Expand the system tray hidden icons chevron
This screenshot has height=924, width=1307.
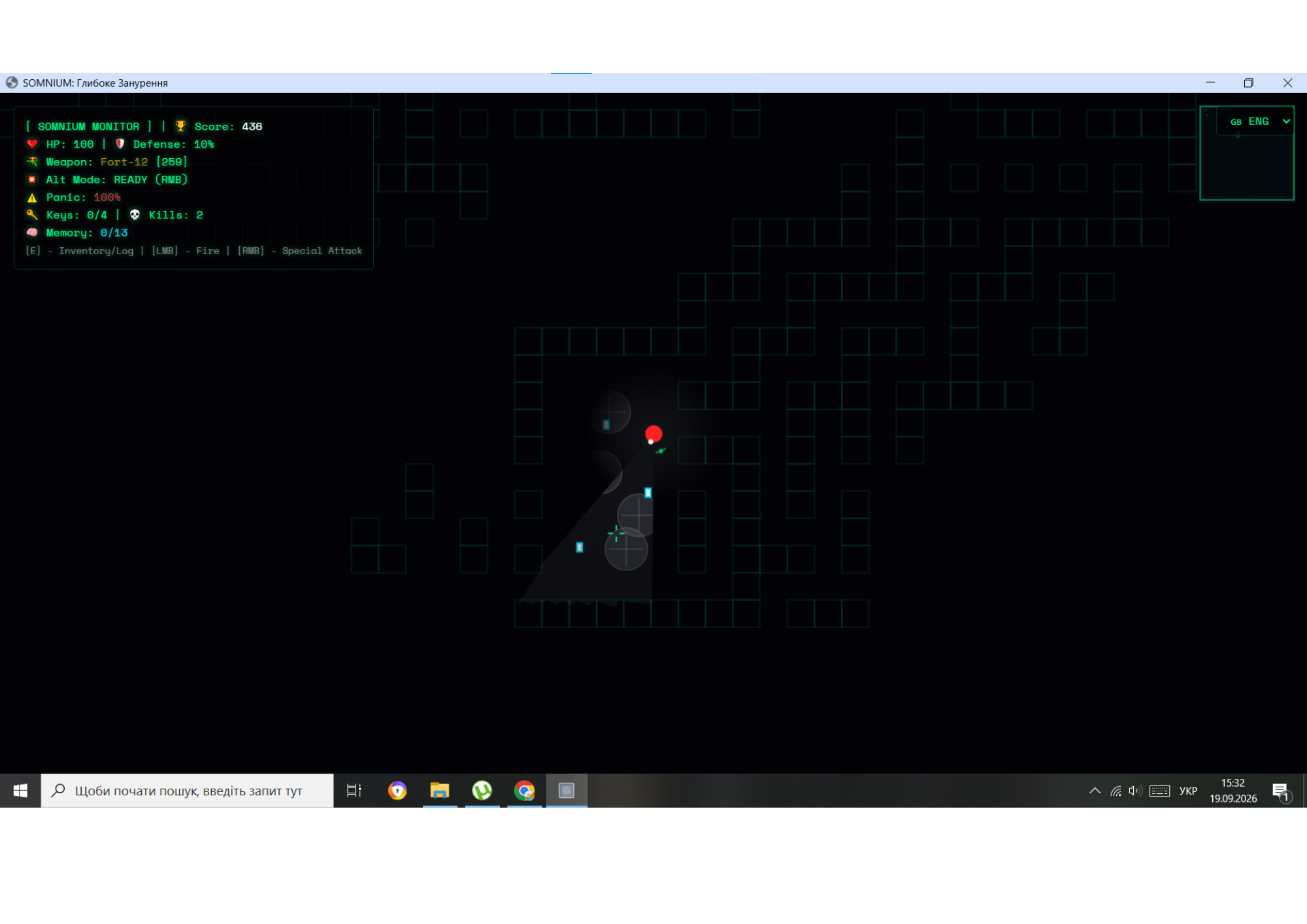pyautogui.click(x=1095, y=791)
